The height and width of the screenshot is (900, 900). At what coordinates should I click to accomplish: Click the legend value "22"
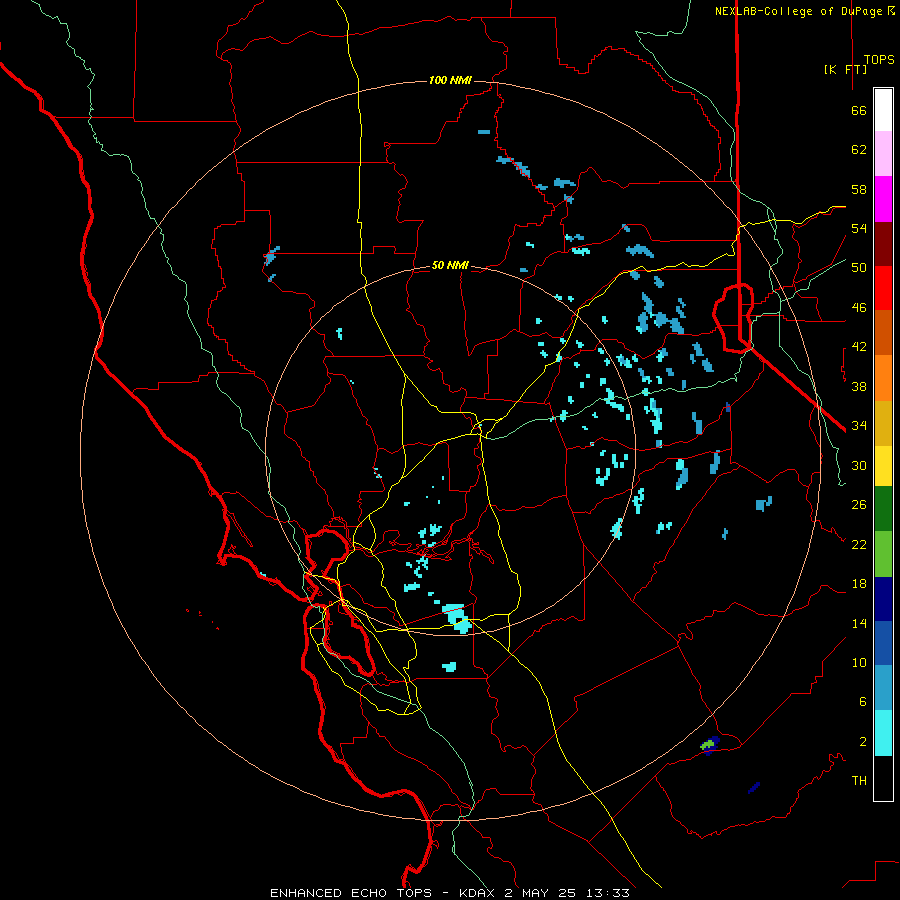click(x=859, y=544)
